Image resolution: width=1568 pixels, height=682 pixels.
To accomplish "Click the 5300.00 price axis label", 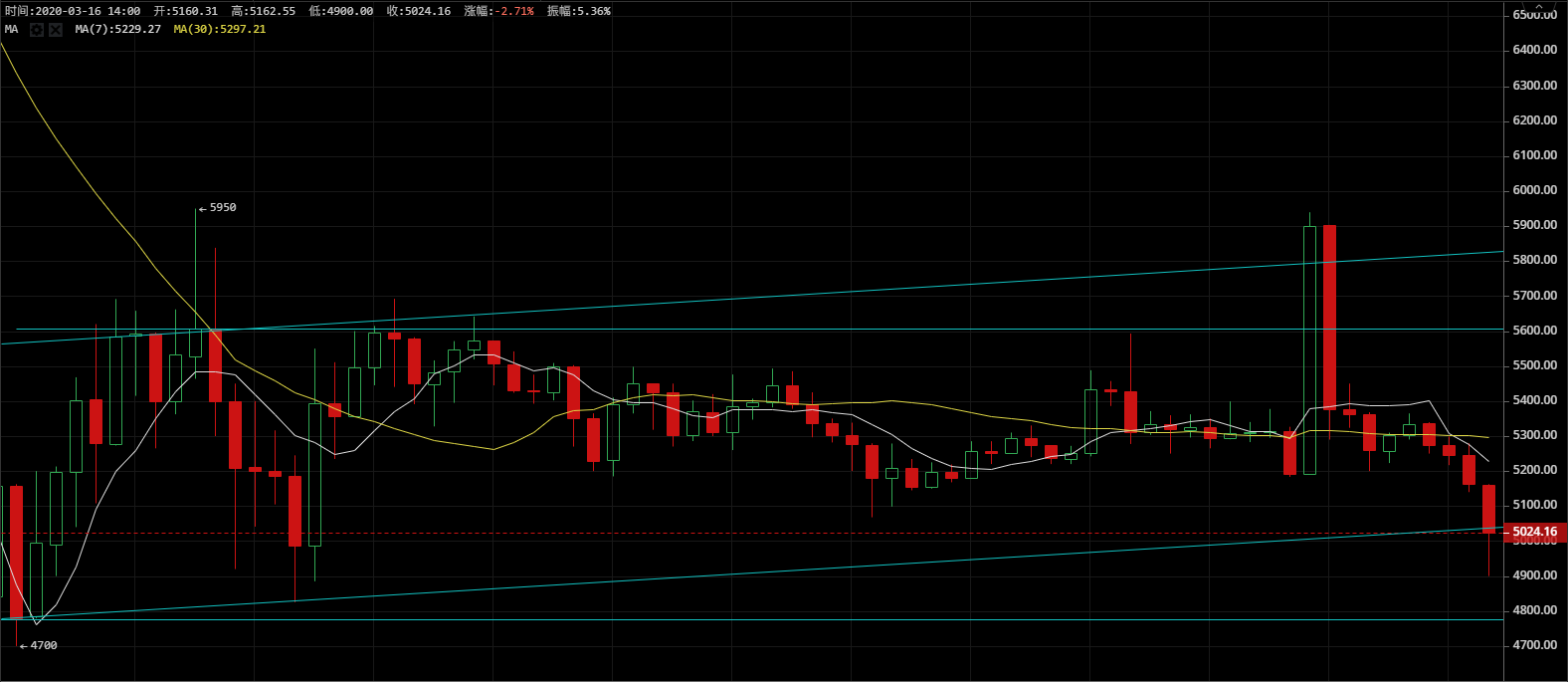I will (x=1535, y=435).
